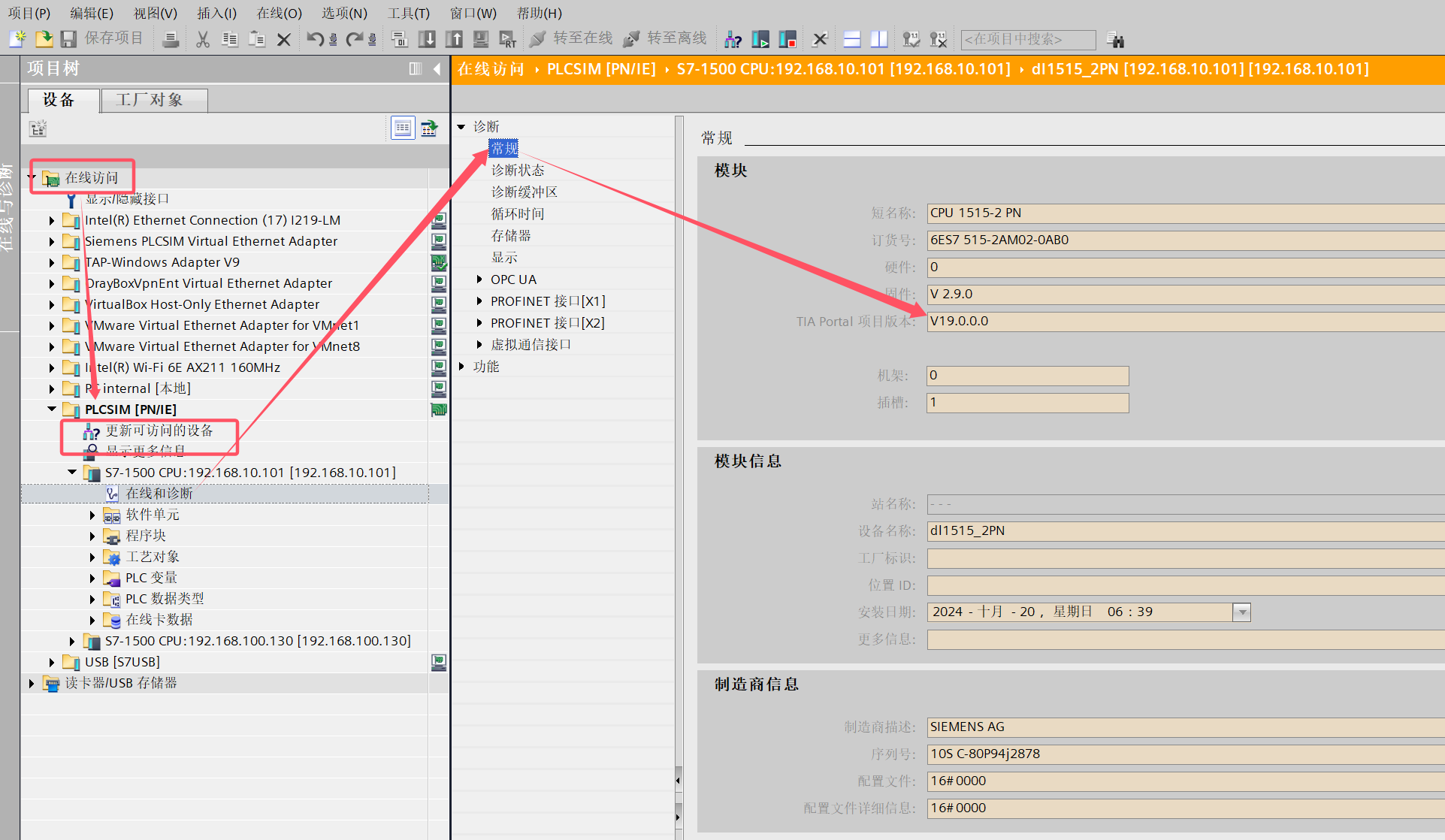Click the upload from device toolbar icon

pyautogui.click(x=454, y=39)
